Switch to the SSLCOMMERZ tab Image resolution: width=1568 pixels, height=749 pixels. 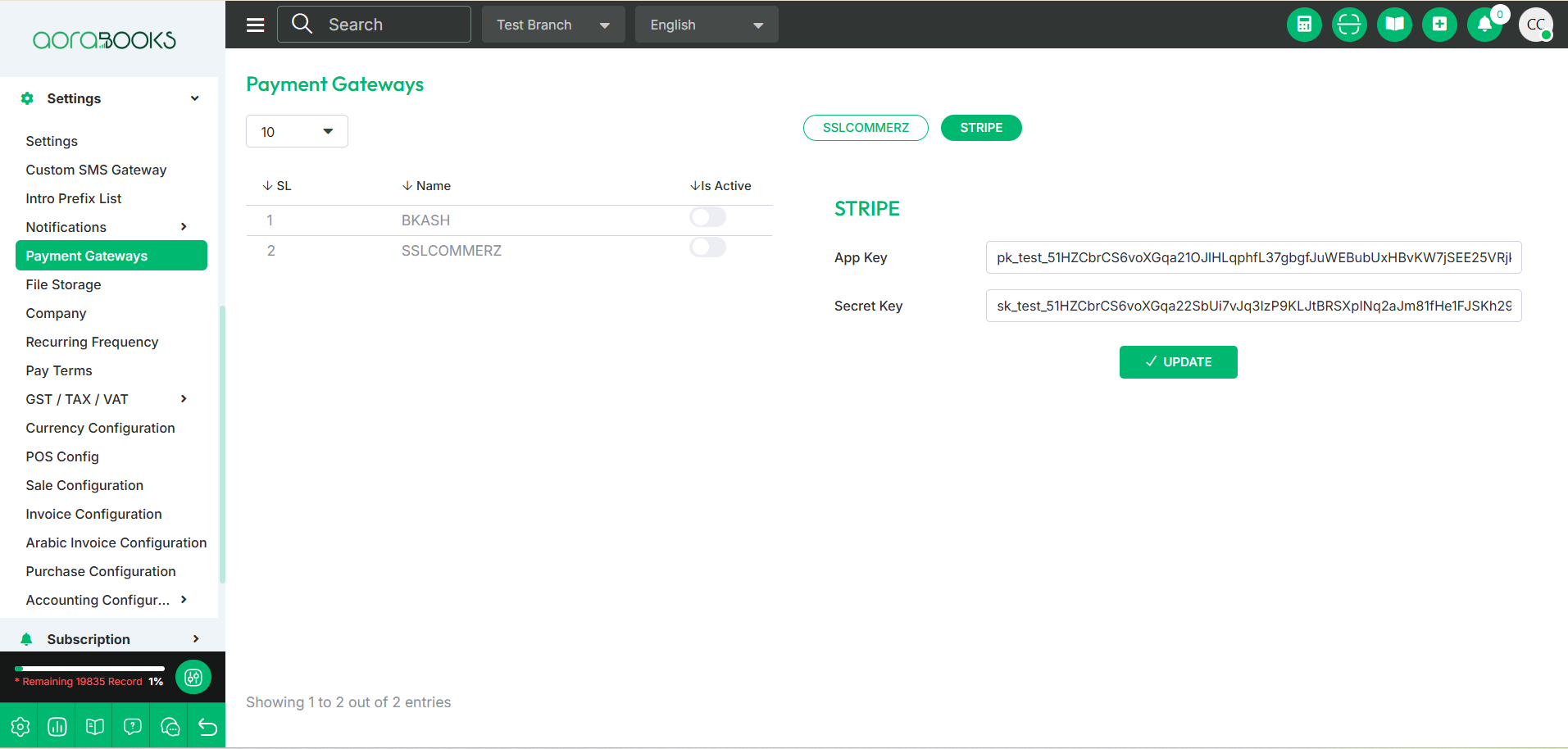coord(866,128)
